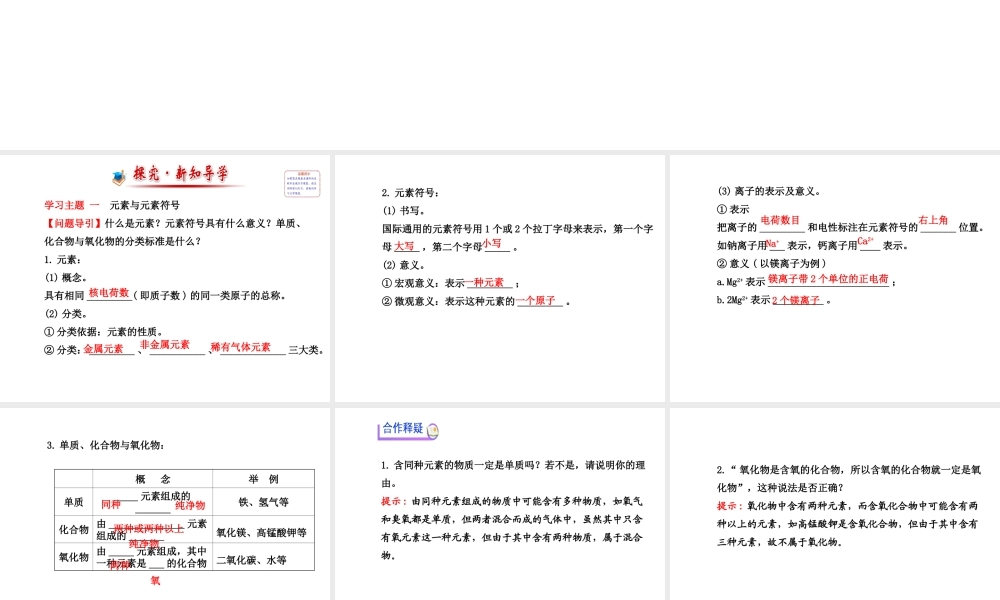Click the 学习主题 一 red label
The width and height of the screenshot is (1000, 600).
pos(72,205)
